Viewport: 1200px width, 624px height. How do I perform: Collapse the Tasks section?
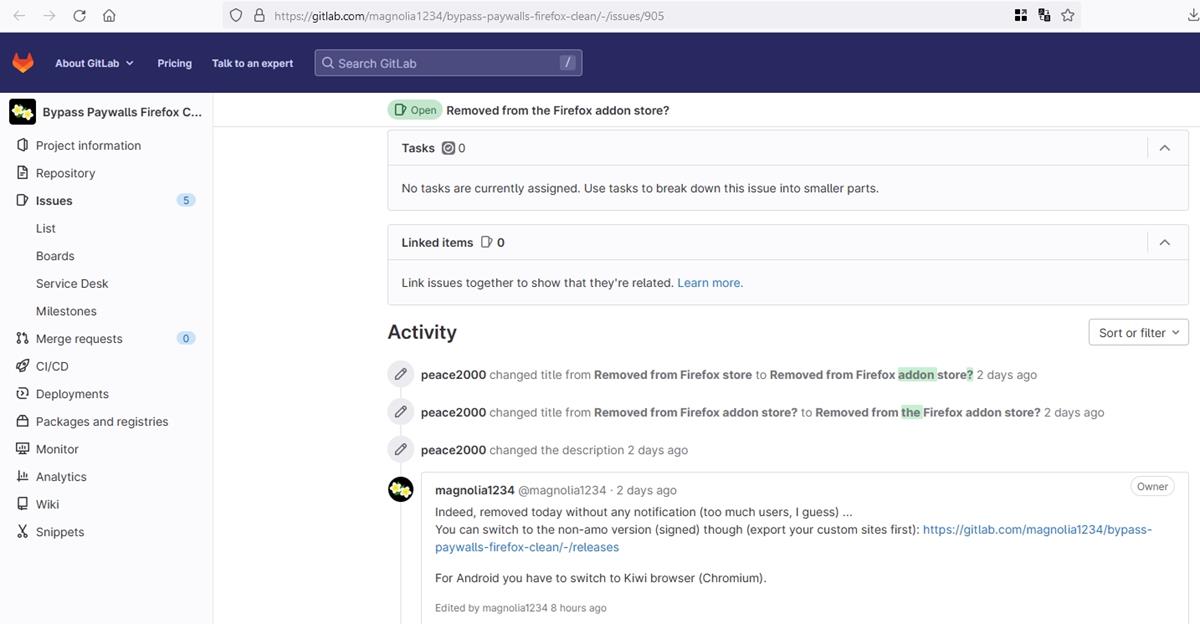tap(1164, 147)
